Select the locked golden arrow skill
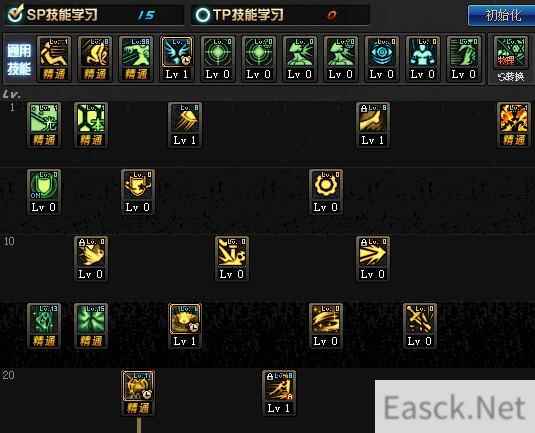 [x=373, y=259]
